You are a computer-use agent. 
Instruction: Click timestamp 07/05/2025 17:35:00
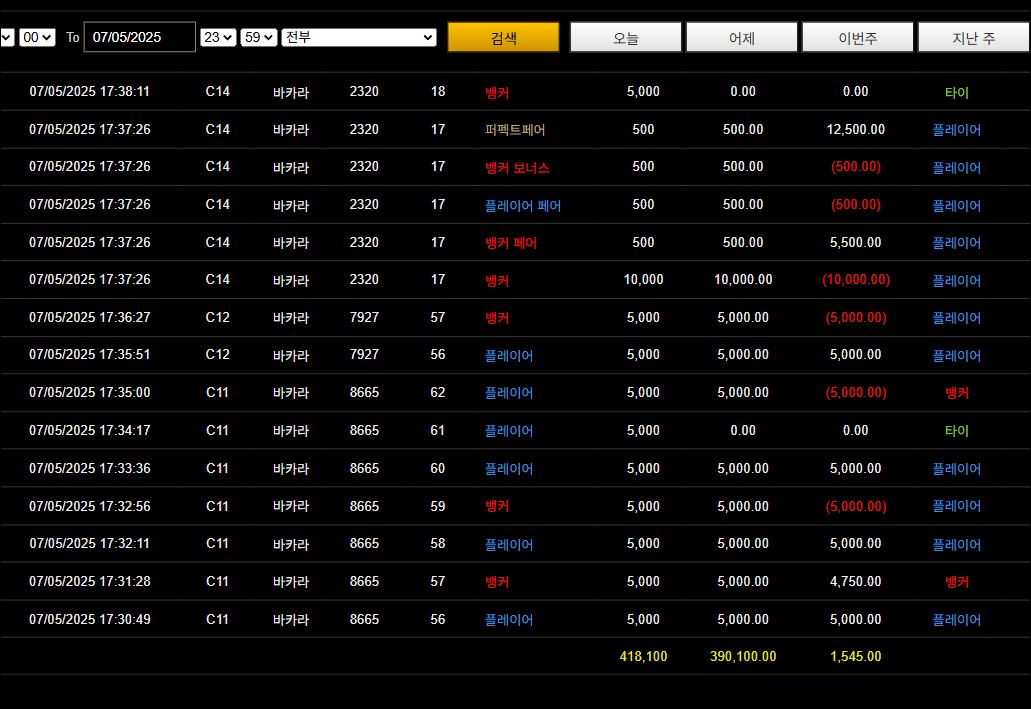coord(89,393)
